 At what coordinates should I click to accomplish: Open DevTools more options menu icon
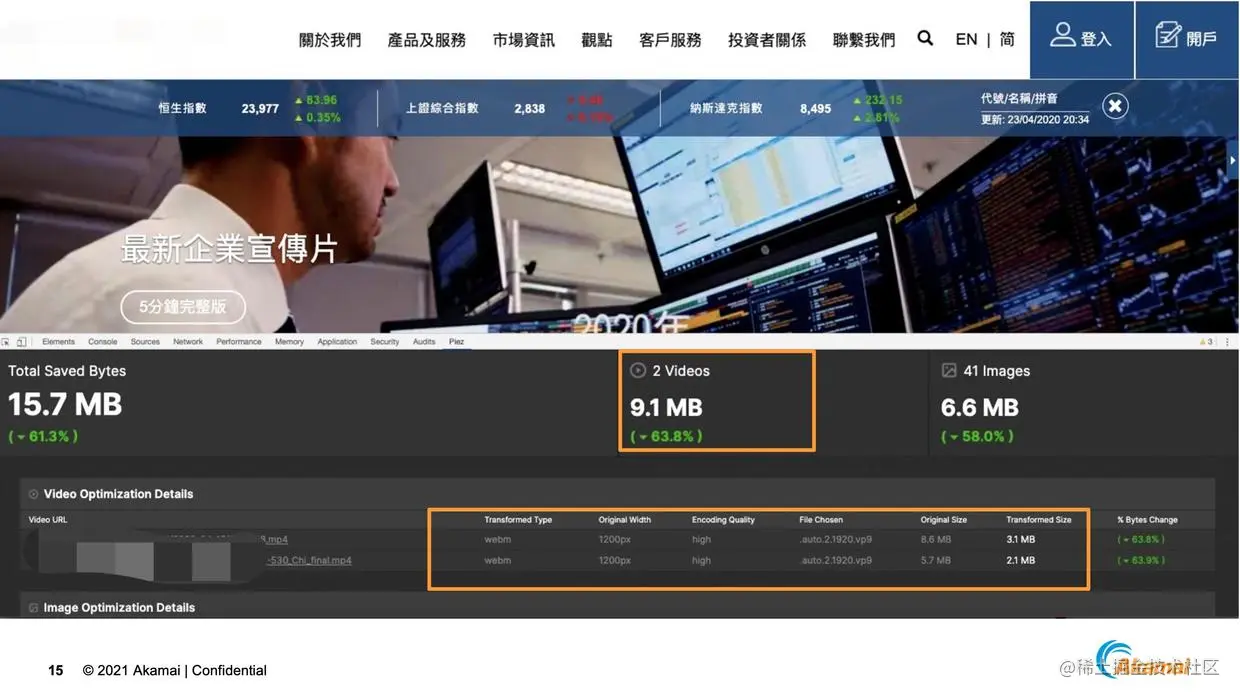pos(1227,342)
